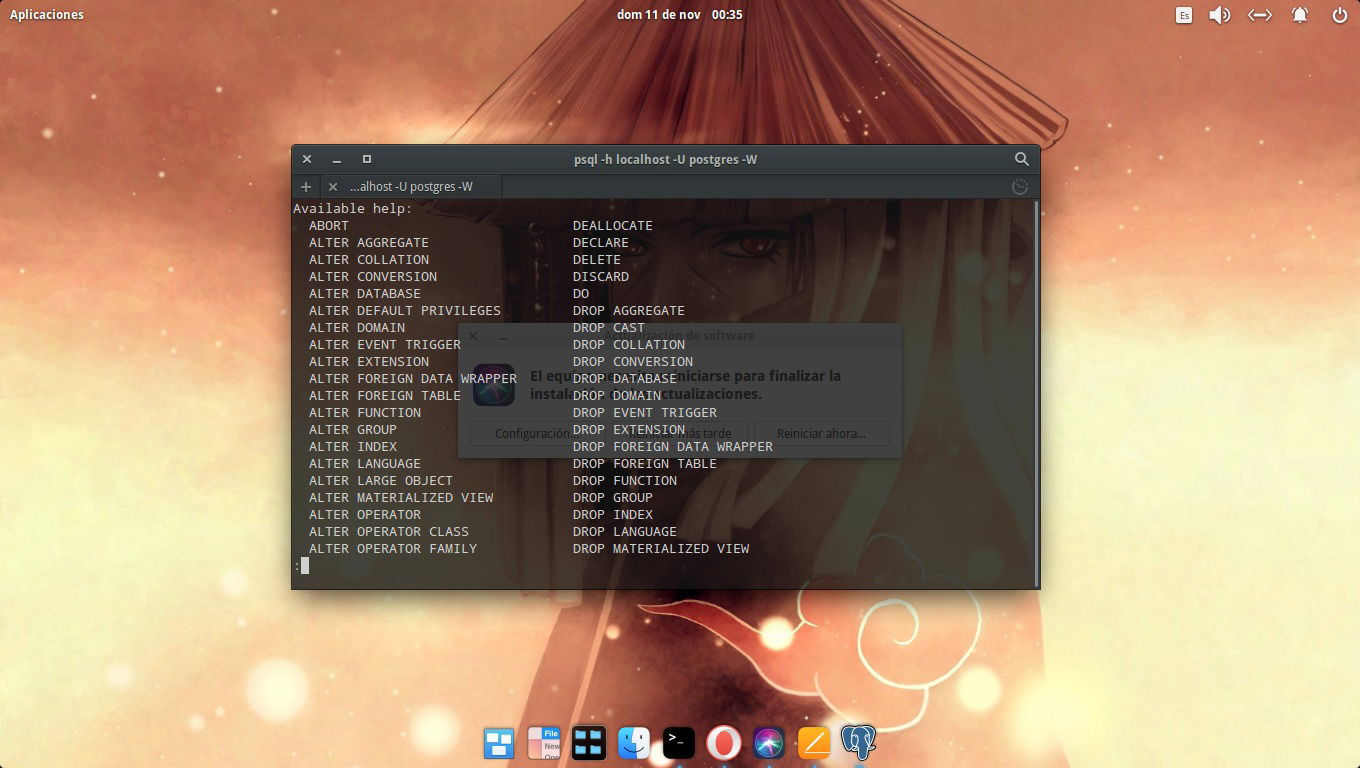Open the Siri-style orb dock icon

(769, 743)
